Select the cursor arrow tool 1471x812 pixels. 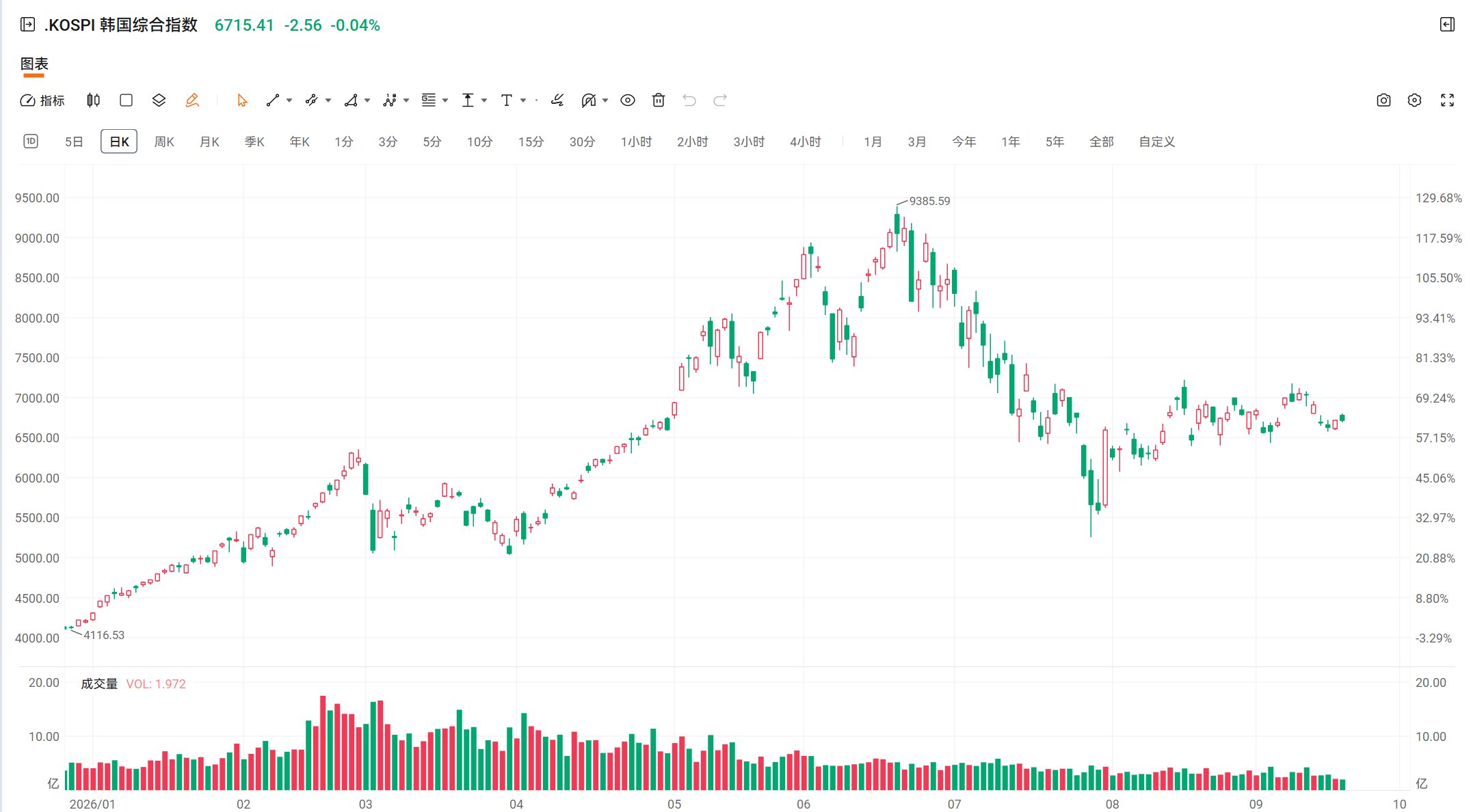[242, 100]
